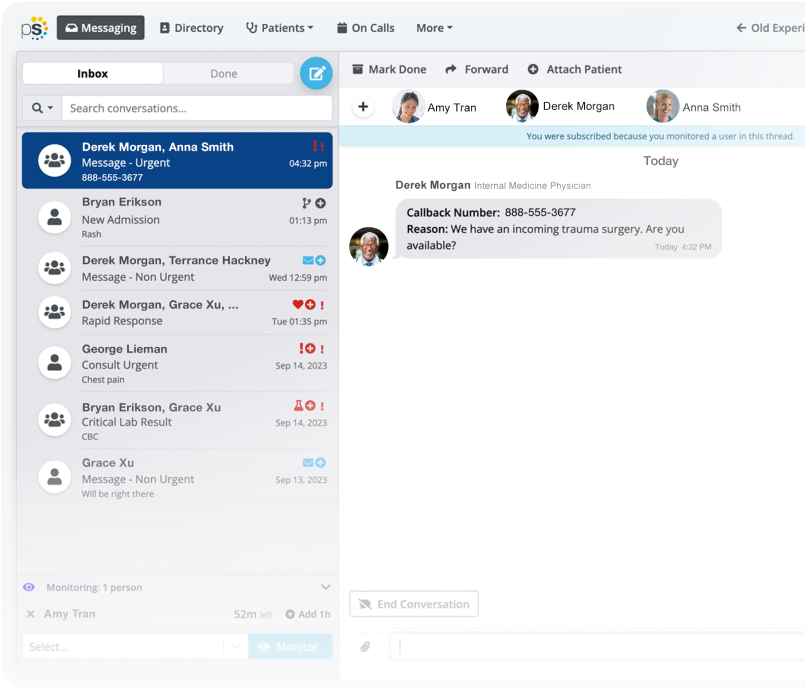
Task: Click Bryan Erikson's person avatar icon
Action: [x=54, y=218]
